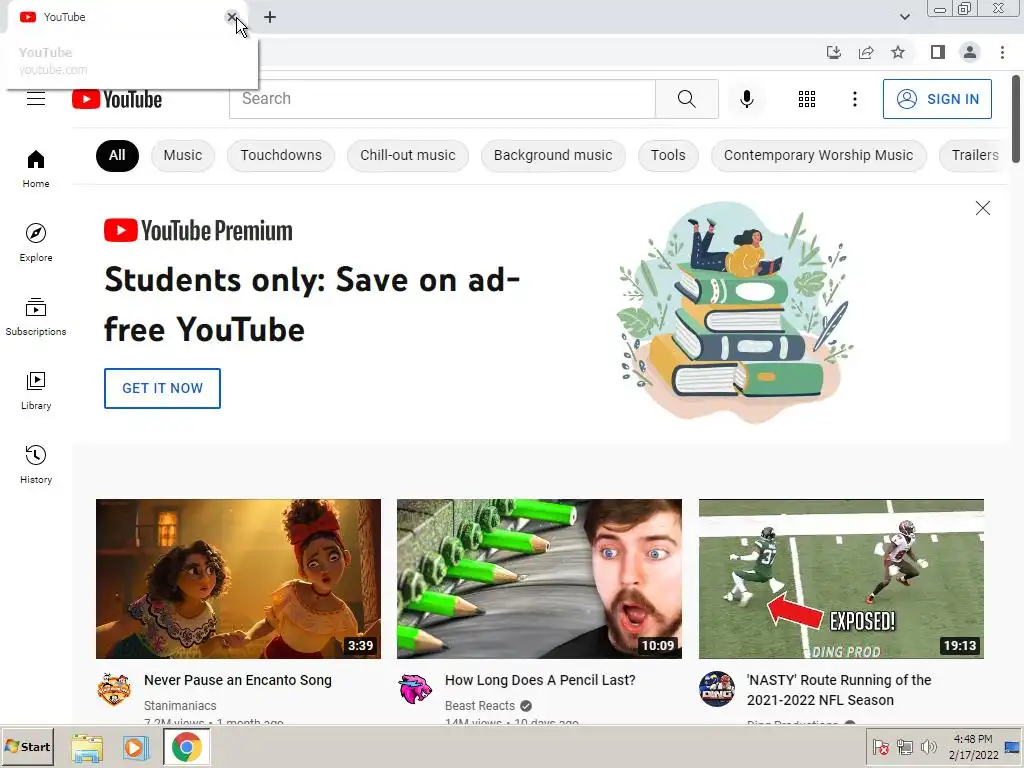Open the file explorer taskbar icon

click(x=87, y=747)
